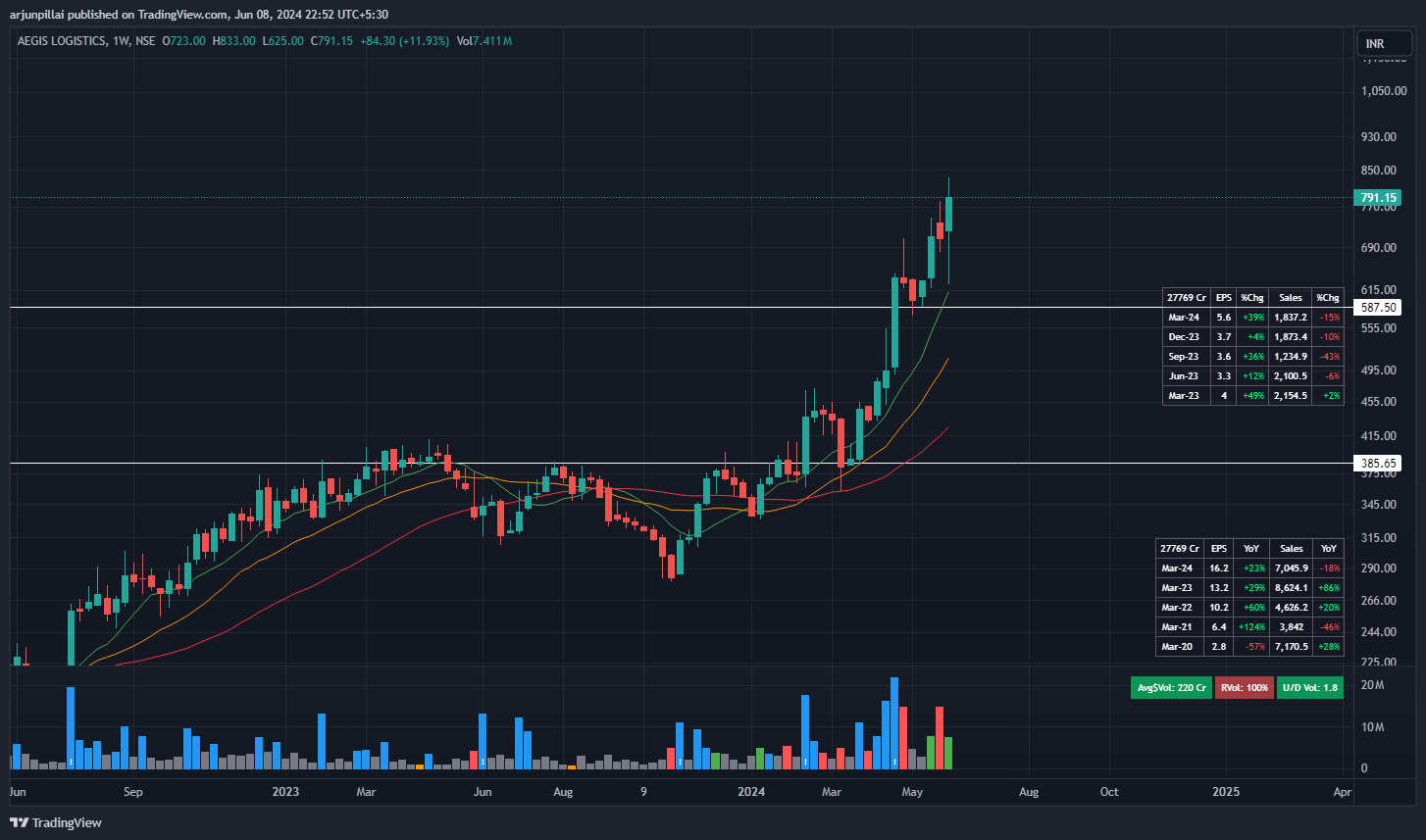
Task: Click the 10M volume axis label
Action: click(x=1372, y=727)
